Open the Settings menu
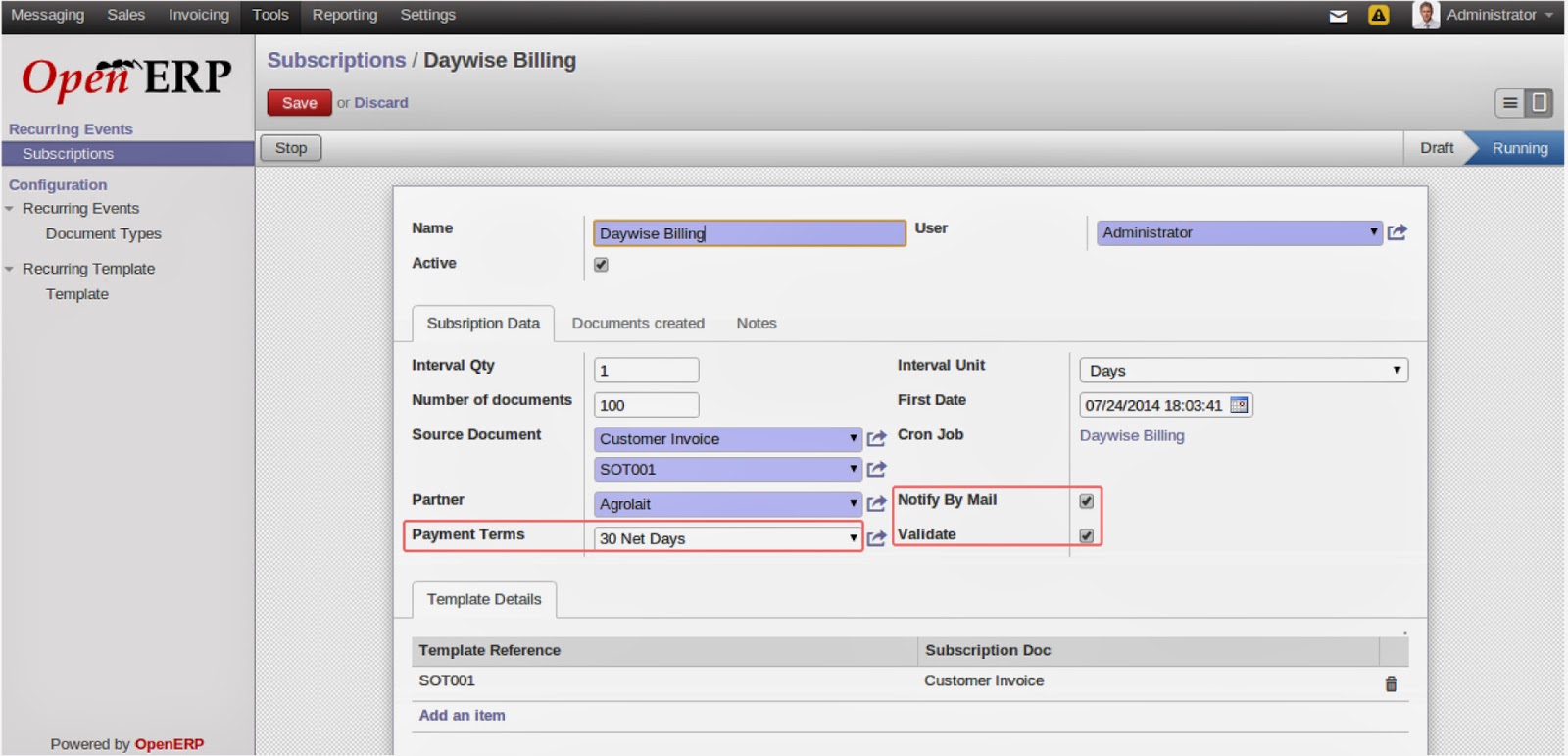1568x756 pixels. pyautogui.click(x=427, y=15)
